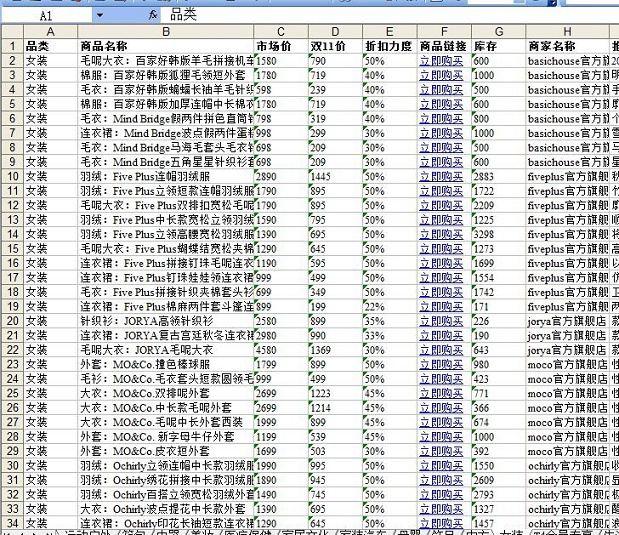
Task: Click product cell 大衣：MO&Co.双排呢外套
Action: pos(166,393)
